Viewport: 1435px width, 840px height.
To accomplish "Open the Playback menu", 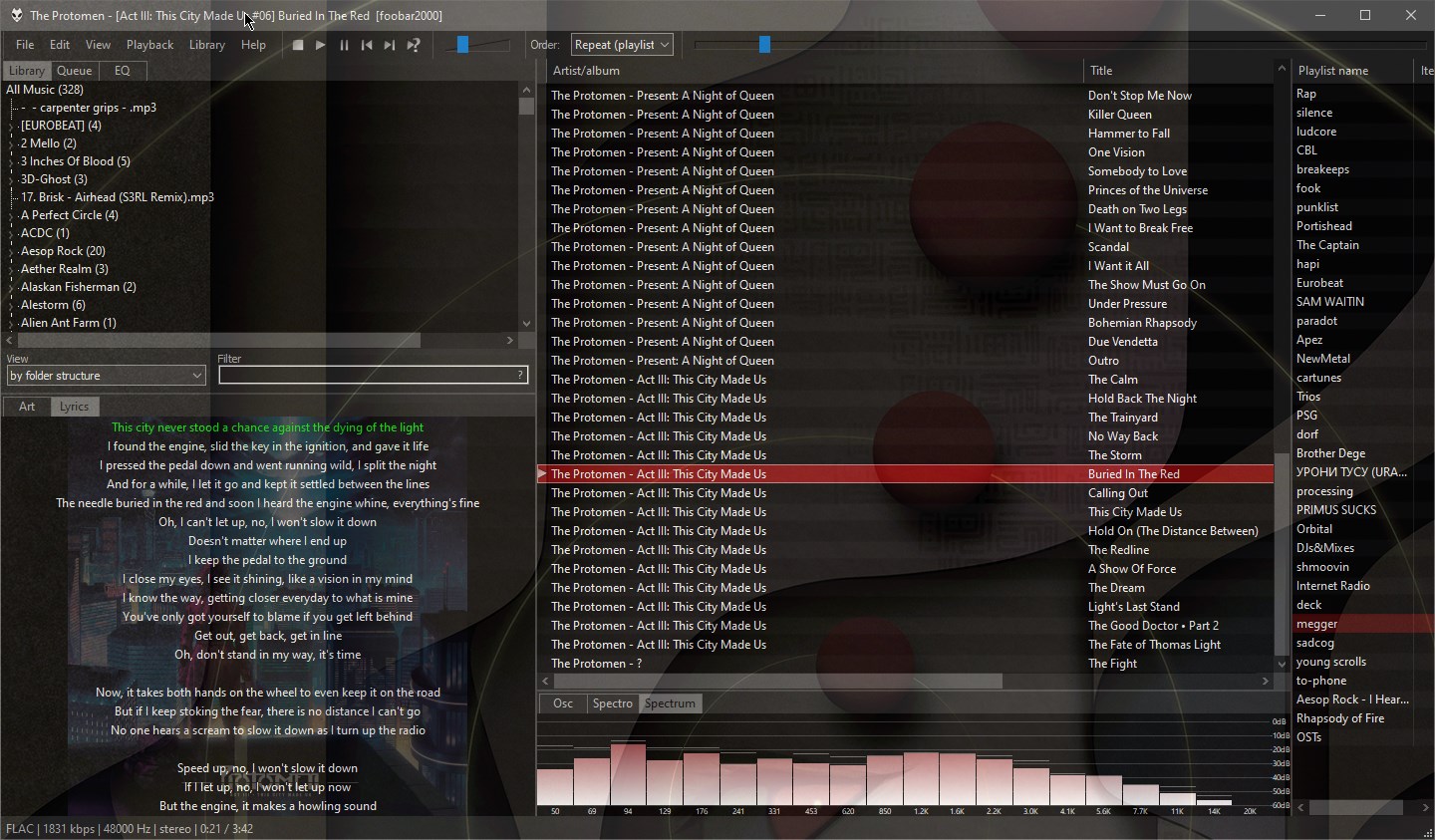I will coord(149,45).
